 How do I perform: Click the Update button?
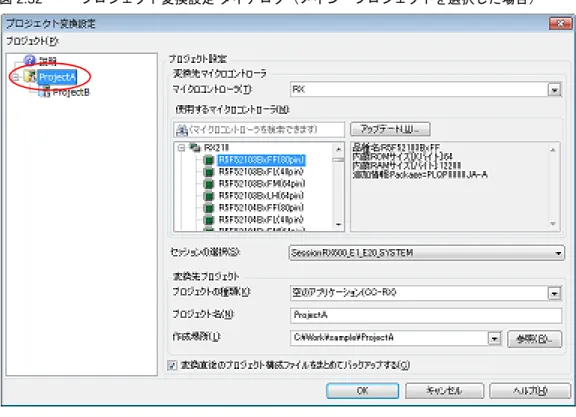[x=390, y=129]
